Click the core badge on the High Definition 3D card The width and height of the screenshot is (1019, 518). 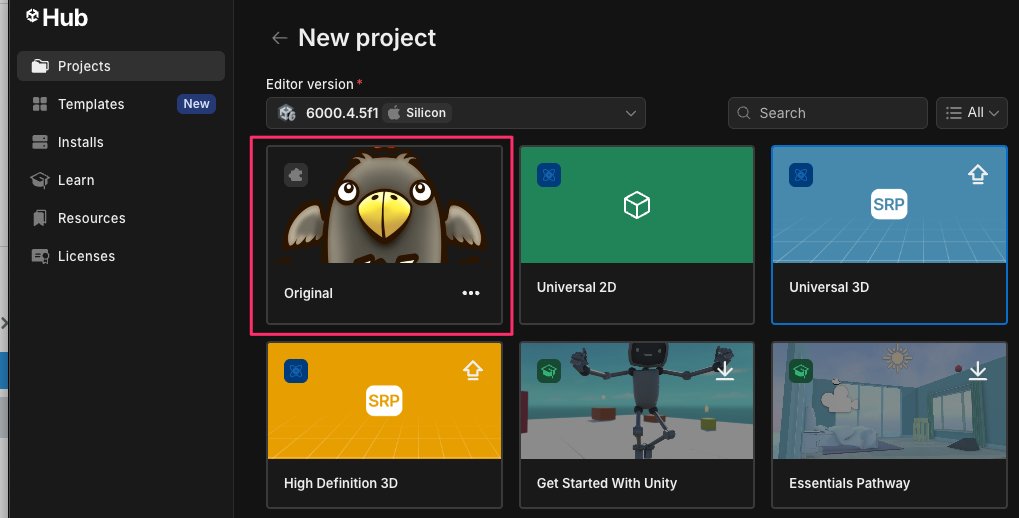(x=296, y=371)
